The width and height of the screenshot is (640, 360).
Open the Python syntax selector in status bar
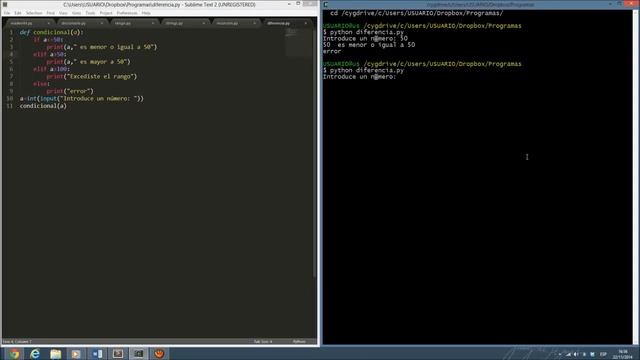point(299,342)
